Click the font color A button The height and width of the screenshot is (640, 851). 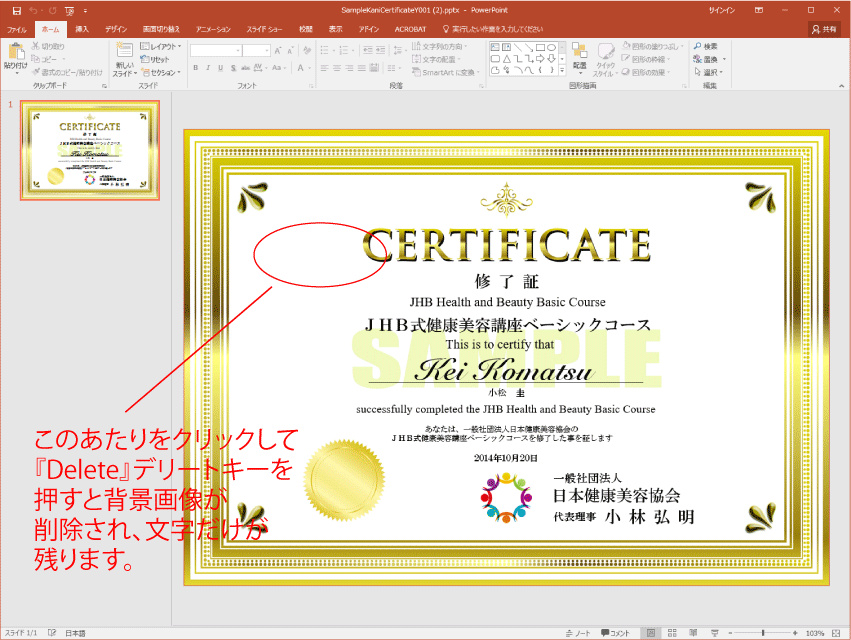tap(301, 68)
